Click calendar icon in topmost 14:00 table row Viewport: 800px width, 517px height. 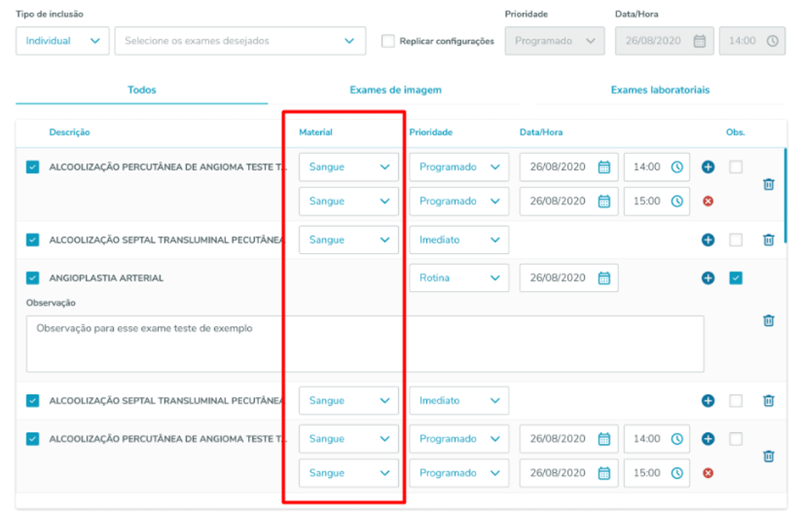604,167
